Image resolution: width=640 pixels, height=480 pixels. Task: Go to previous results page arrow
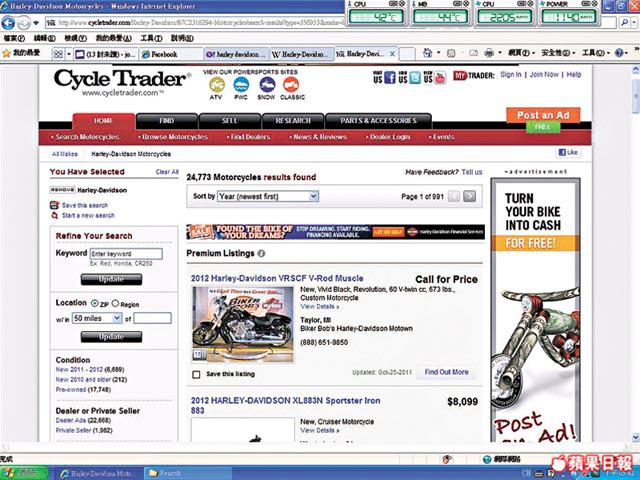pyautogui.click(x=454, y=196)
